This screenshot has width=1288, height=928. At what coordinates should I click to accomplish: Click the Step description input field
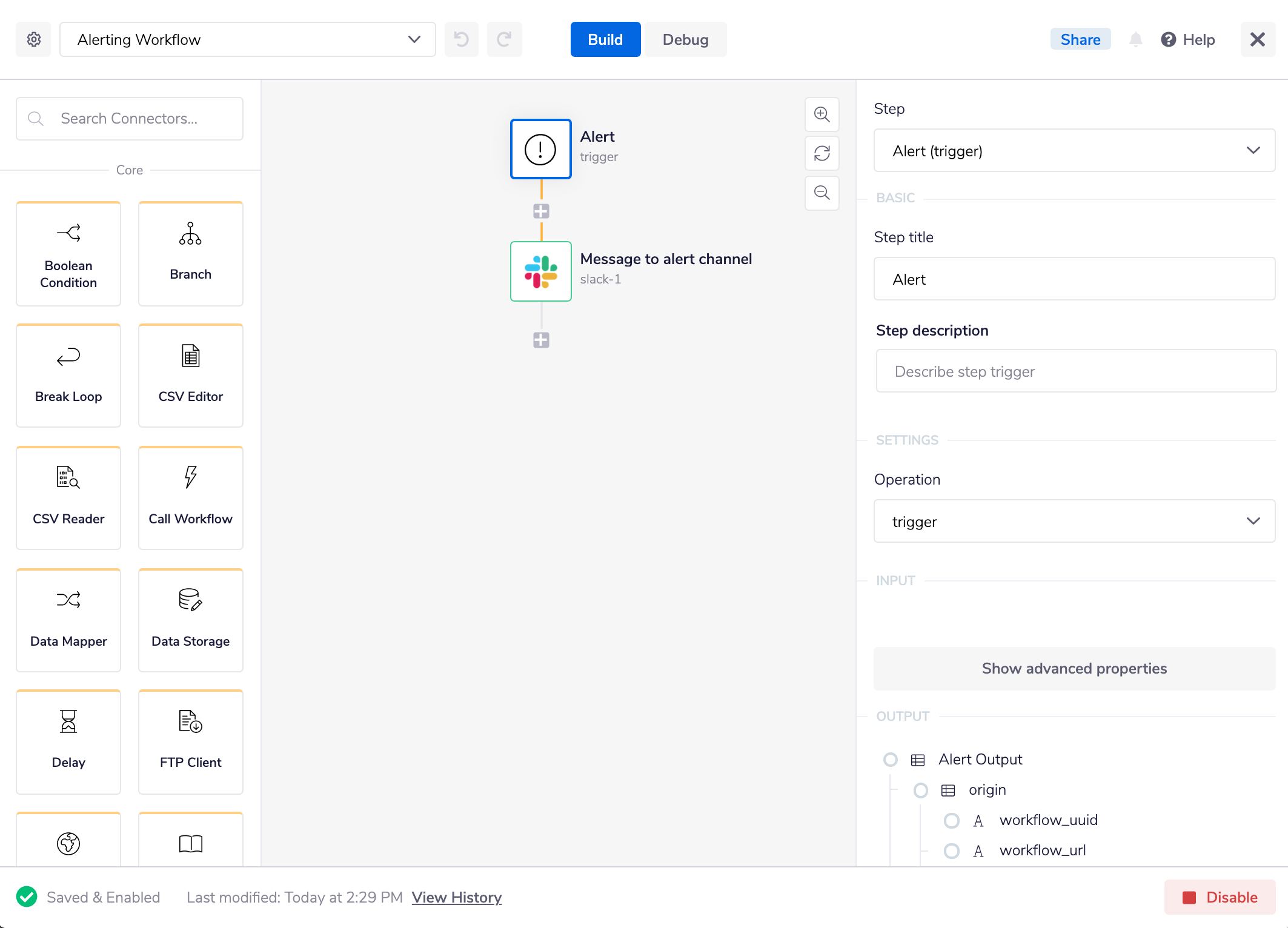pos(1074,371)
